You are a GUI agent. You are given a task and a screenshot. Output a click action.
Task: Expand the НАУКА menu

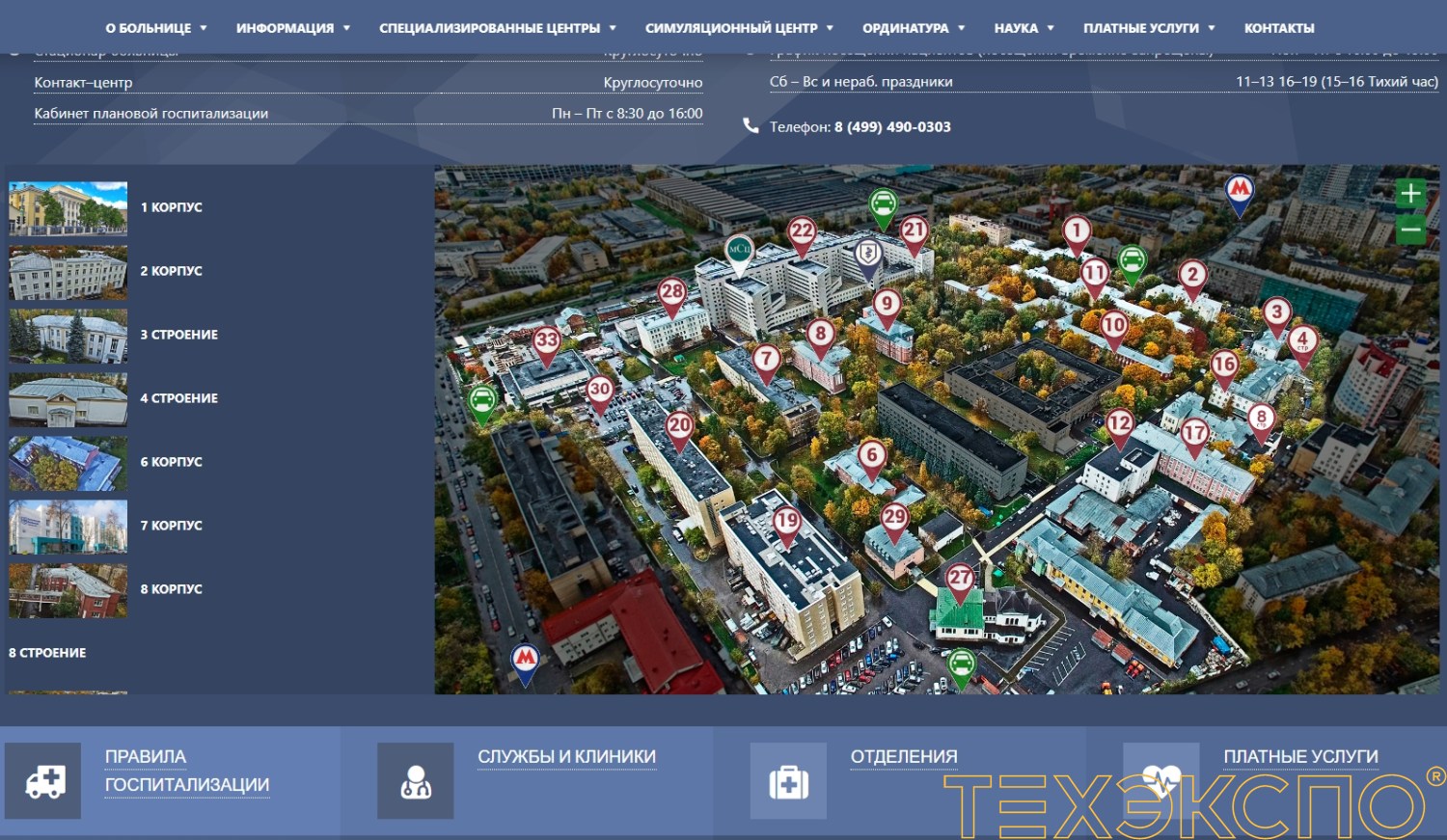point(1024,28)
